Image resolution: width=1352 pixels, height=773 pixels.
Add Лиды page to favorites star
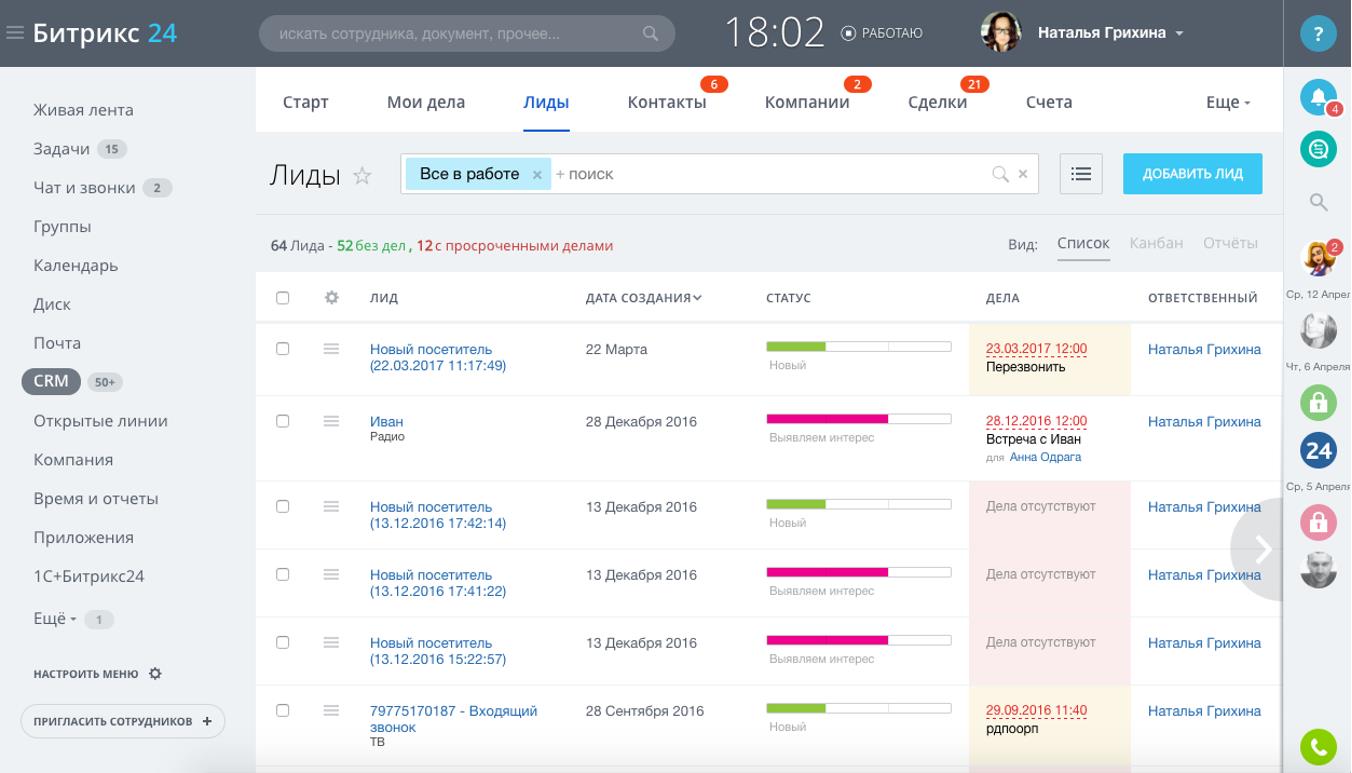tap(362, 176)
